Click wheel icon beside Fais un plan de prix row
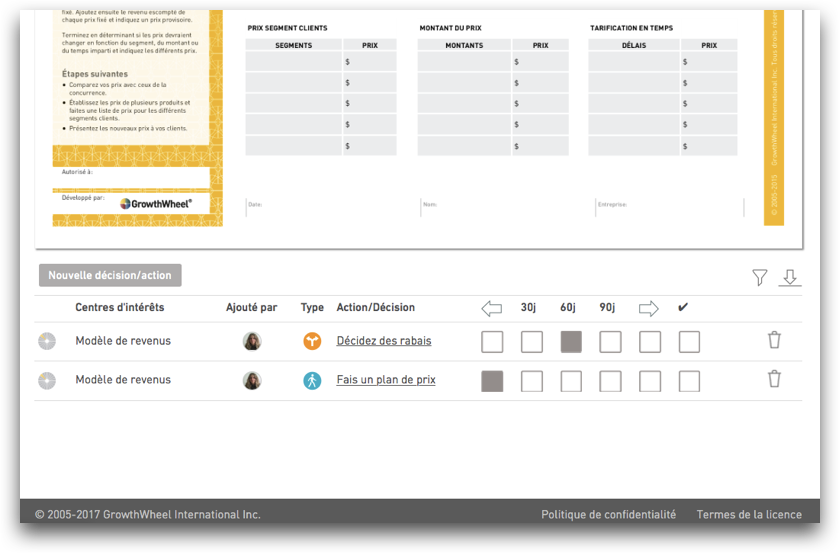Viewport: 840px width, 553px height. tap(47, 380)
